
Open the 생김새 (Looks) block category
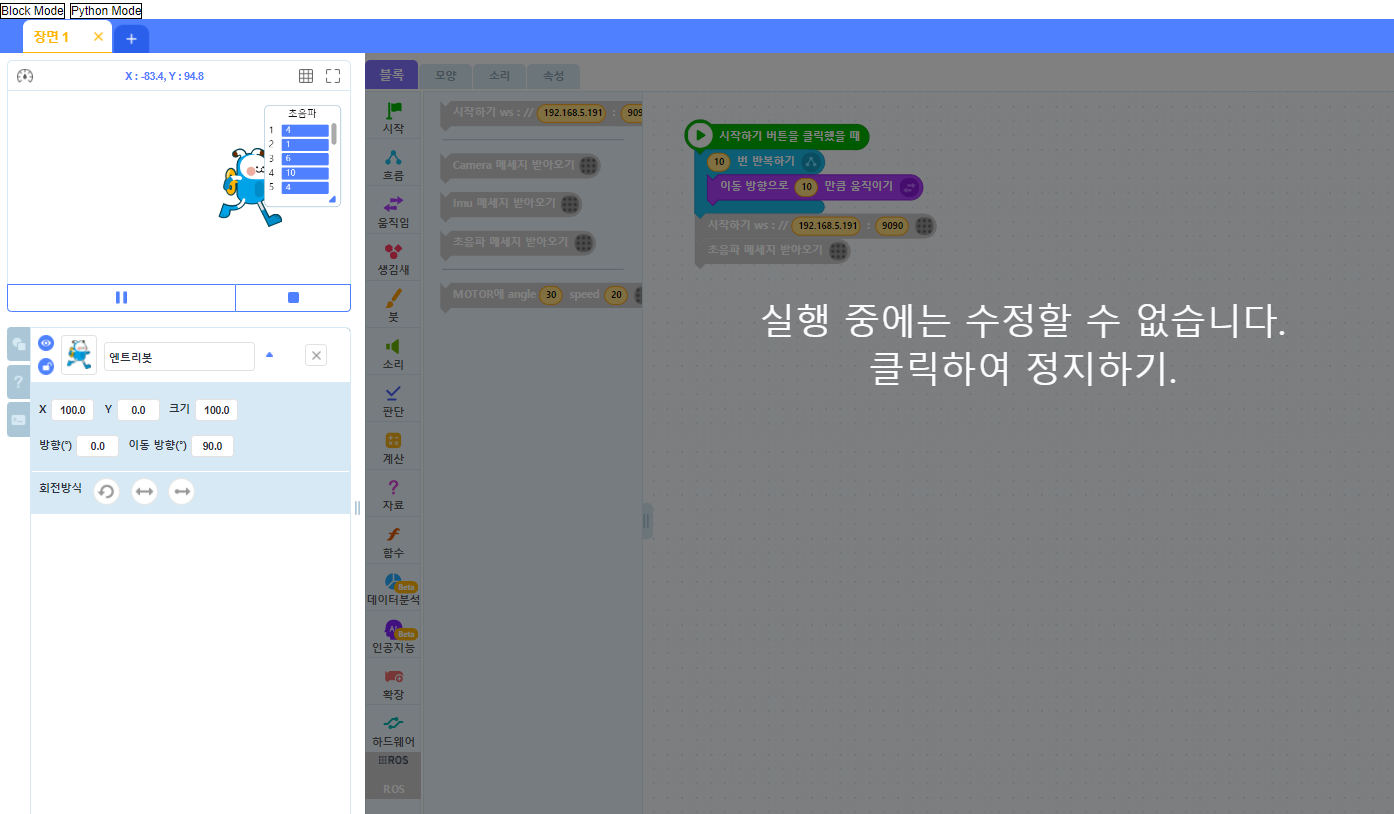click(392, 258)
